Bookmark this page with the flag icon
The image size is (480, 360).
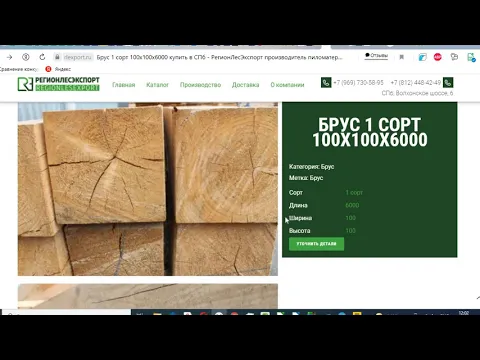coord(402,57)
